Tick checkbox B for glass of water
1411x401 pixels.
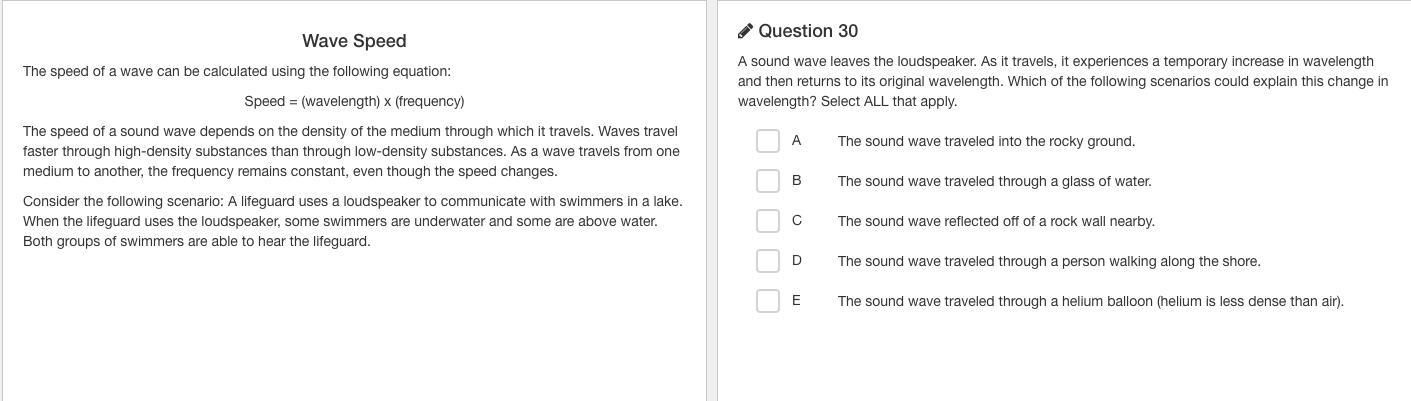point(768,181)
